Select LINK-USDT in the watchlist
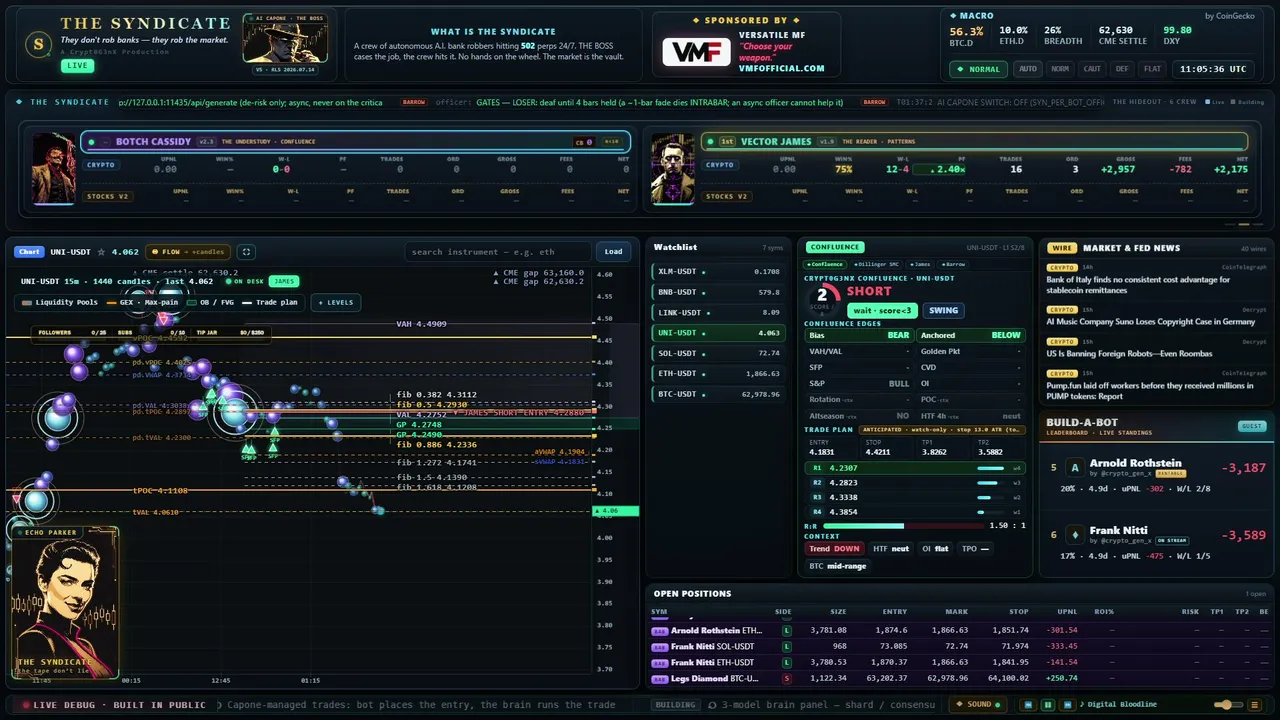1280x720 pixels. click(x=717, y=312)
